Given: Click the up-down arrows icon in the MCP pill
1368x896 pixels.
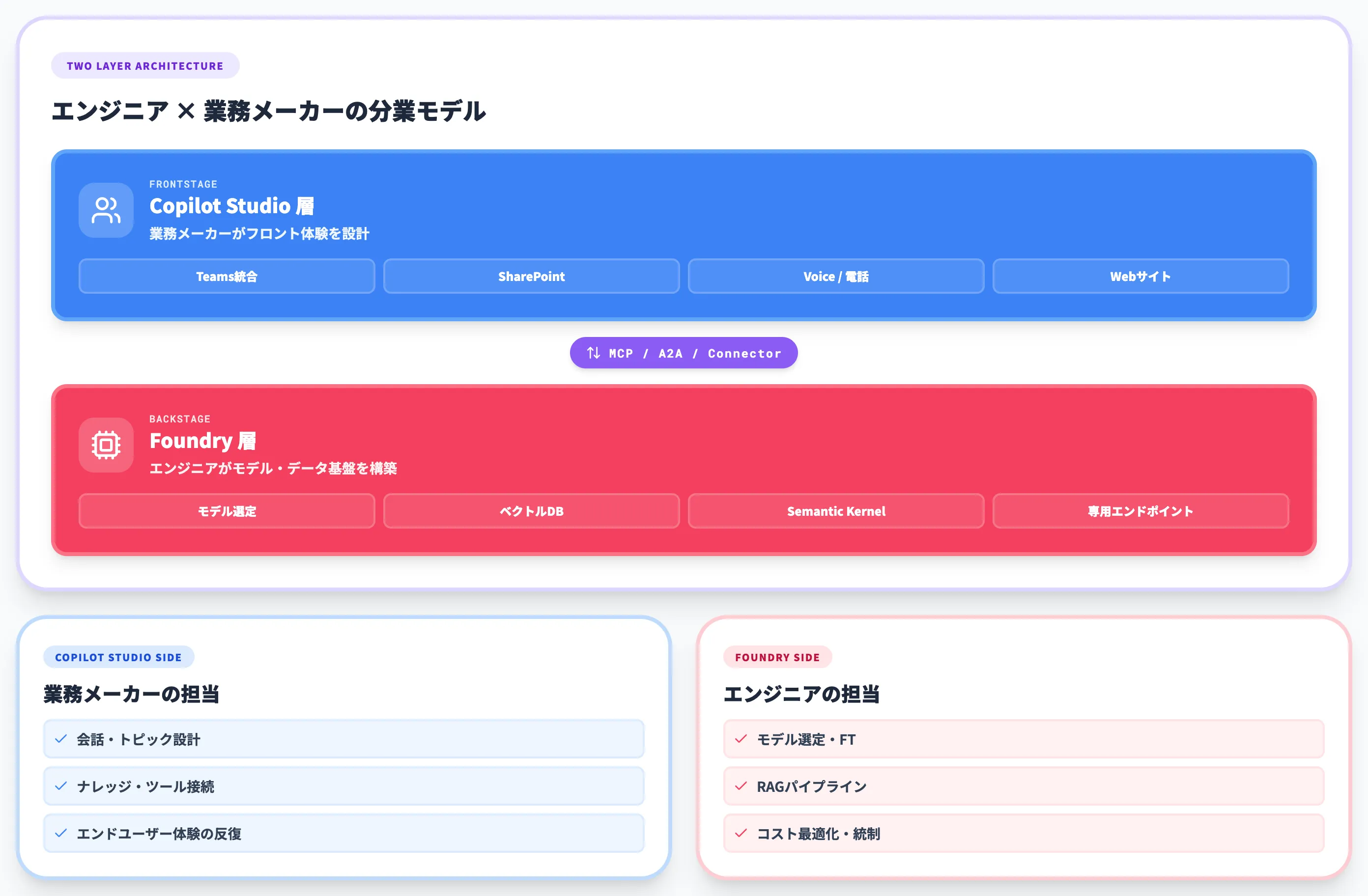Looking at the screenshot, I should pyautogui.click(x=593, y=353).
